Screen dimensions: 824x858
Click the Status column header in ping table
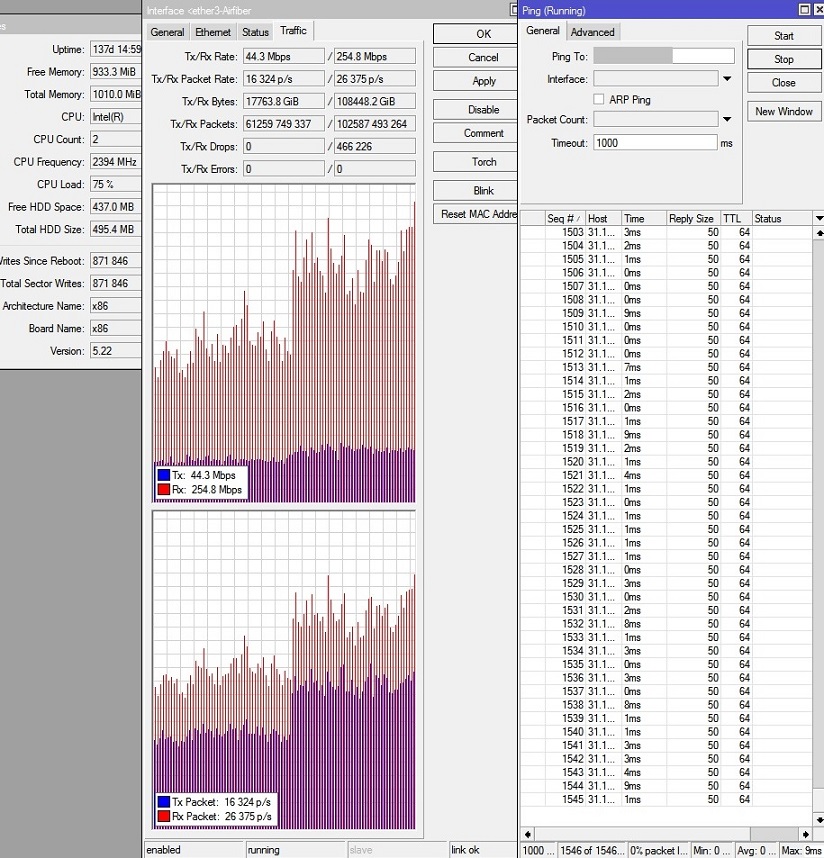pyautogui.click(x=782, y=218)
